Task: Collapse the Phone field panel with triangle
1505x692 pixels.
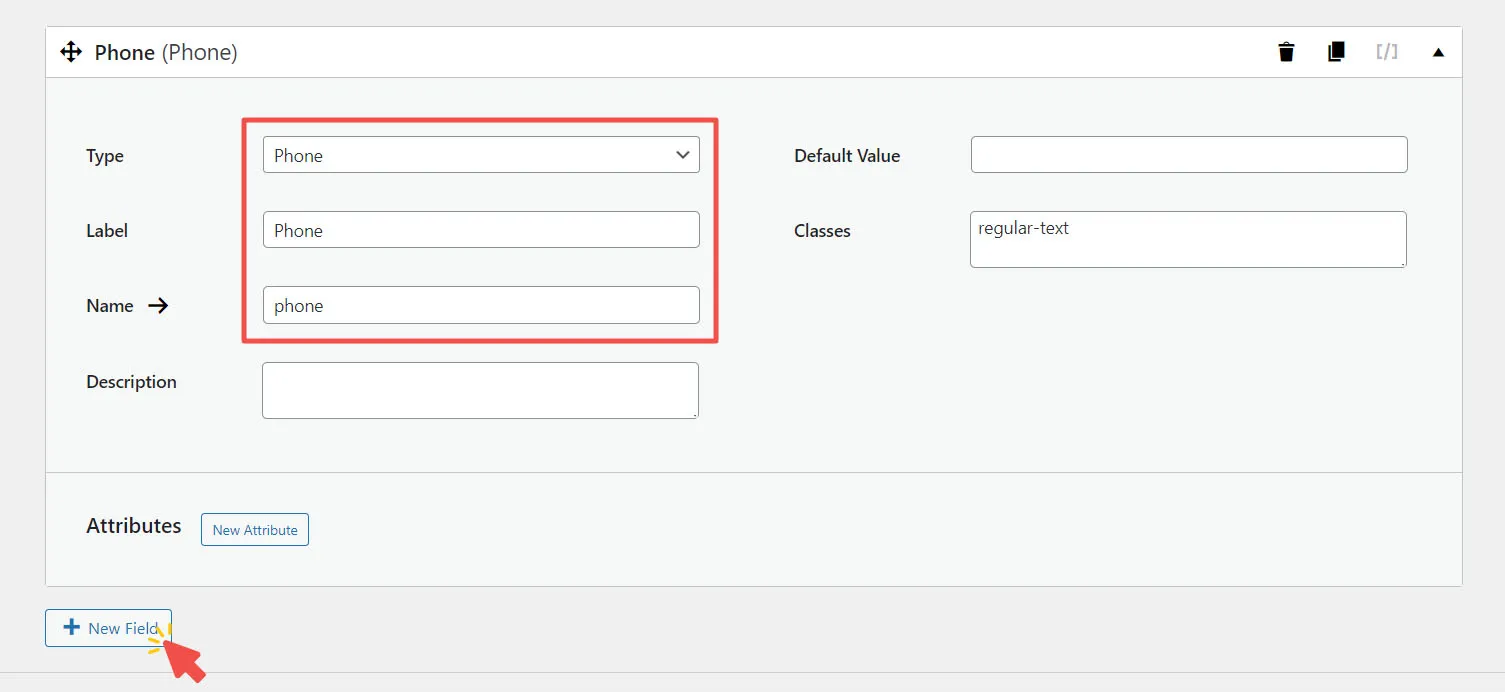Action: [1438, 52]
